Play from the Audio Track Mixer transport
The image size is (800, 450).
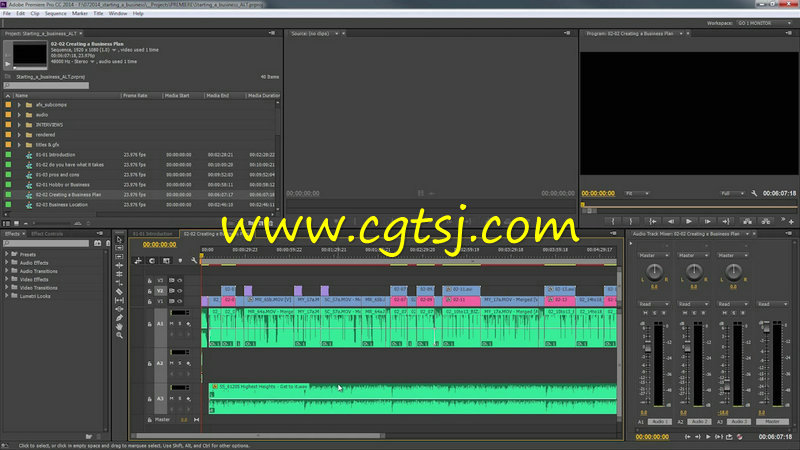click(708, 437)
